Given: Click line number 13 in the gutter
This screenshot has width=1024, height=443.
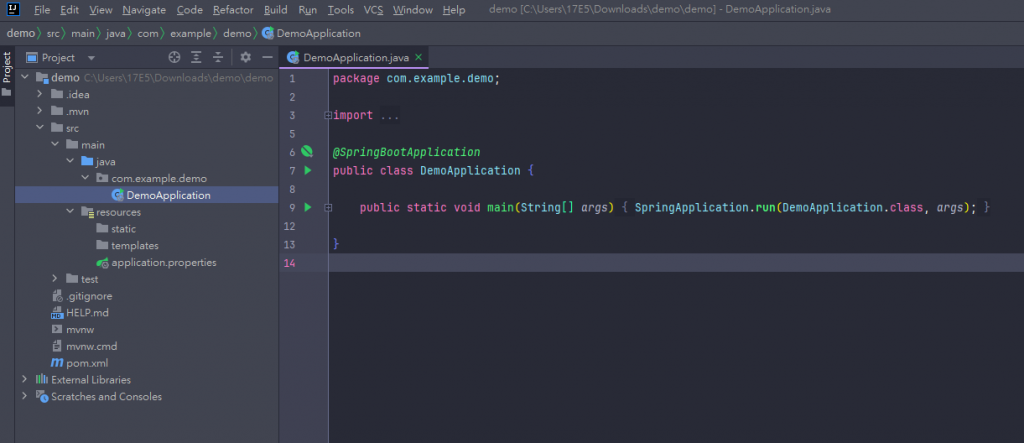Looking at the screenshot, I should click(x=289, y=244).
